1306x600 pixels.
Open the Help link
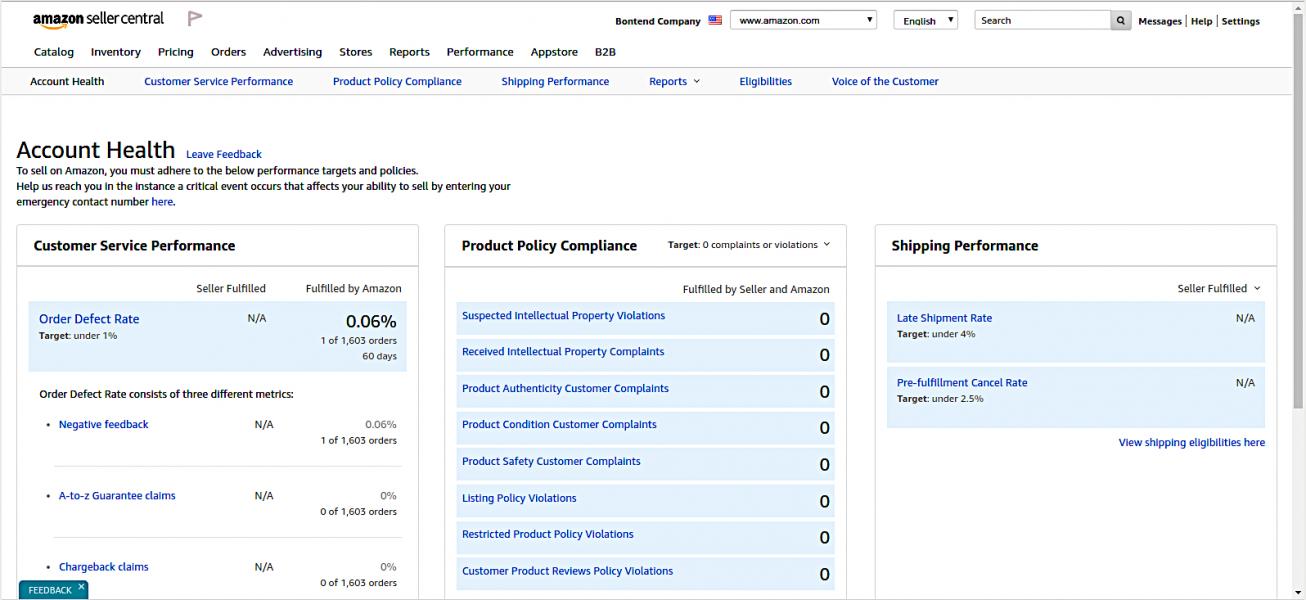tap(1201, 21)
